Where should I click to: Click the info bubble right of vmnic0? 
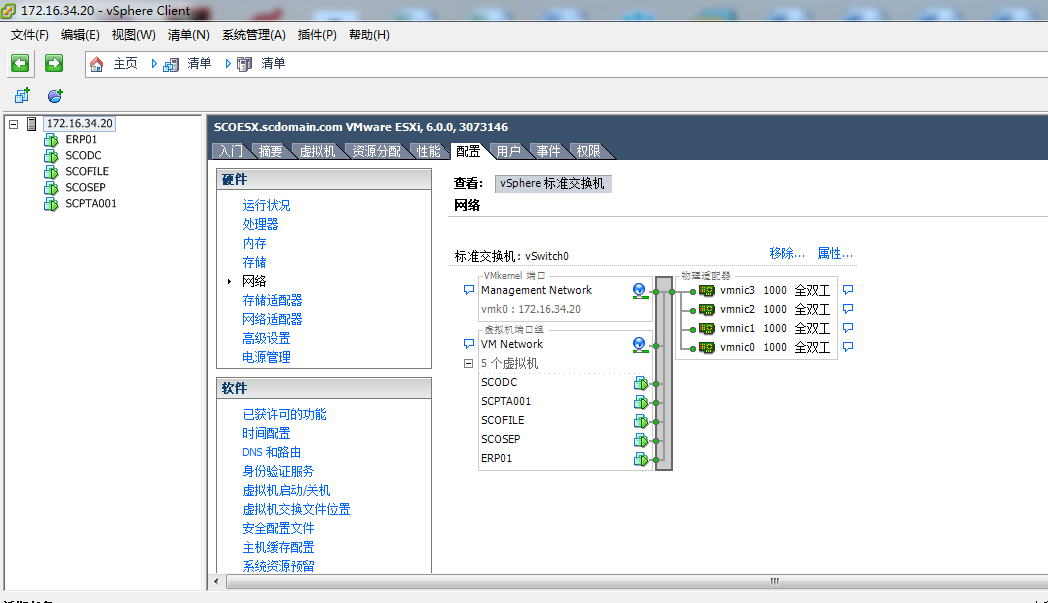click(x=848, y=347)
